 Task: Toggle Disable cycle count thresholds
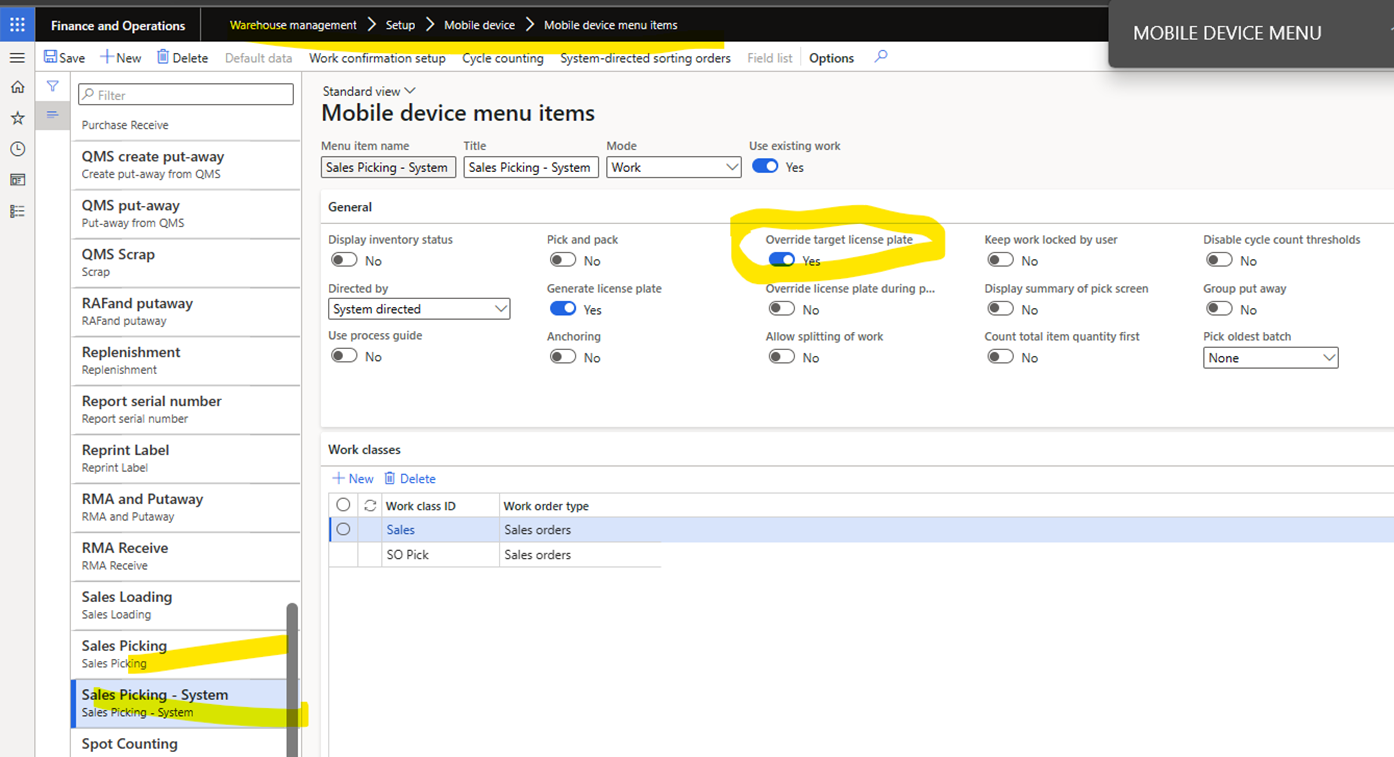point(1219,260)
